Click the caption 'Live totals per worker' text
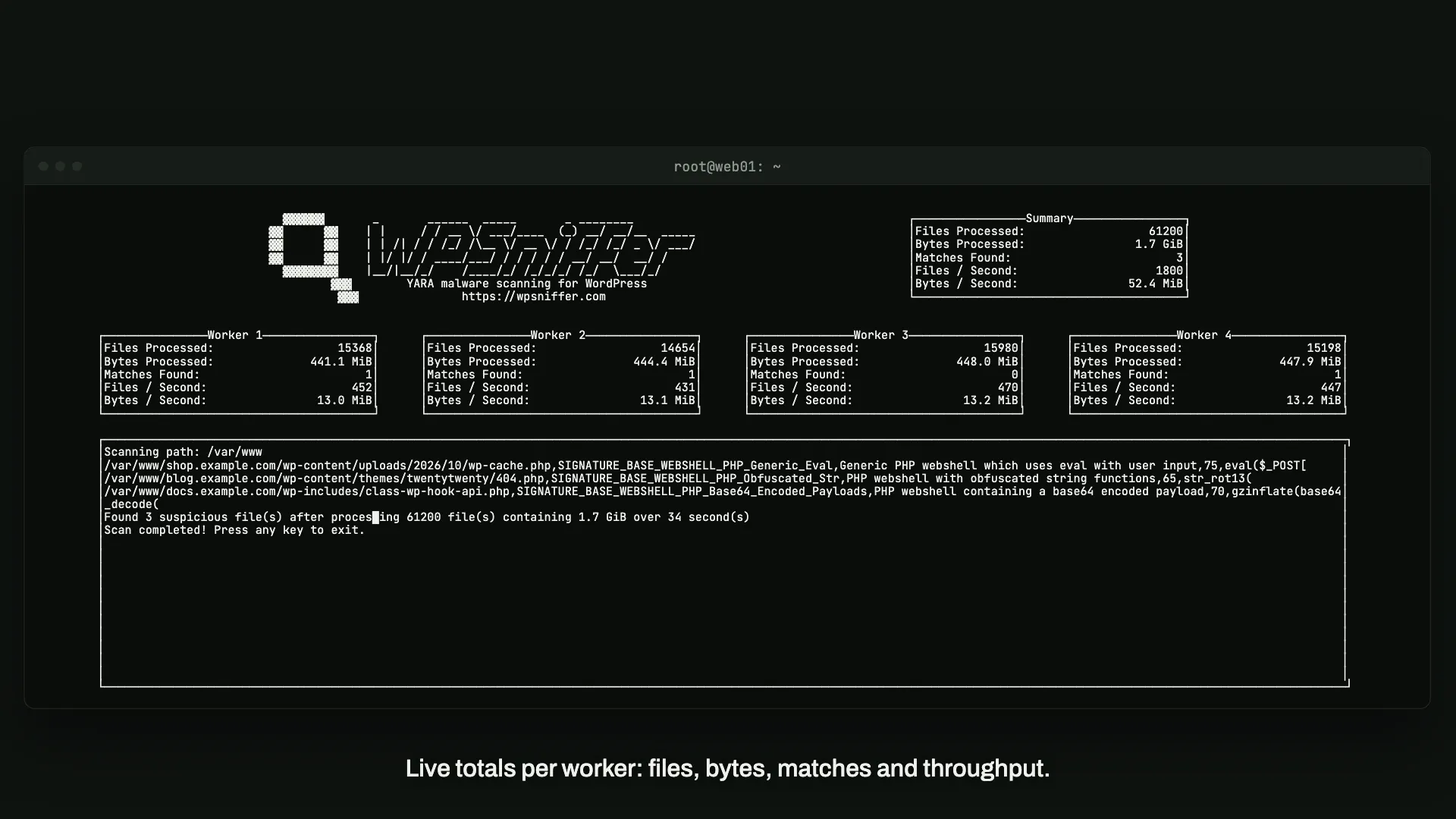The height and width of the screenshot is (819, 1456). click(727, 768)
